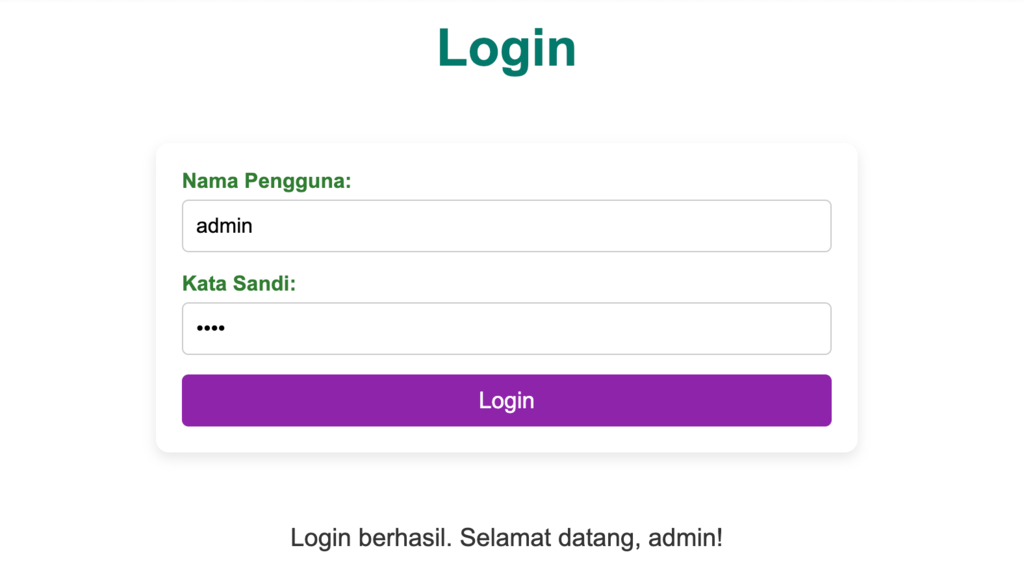The height and width of the screenshot is (576, 1024).
Task: Click the green Login title text
Action: [x=506, y=47]
